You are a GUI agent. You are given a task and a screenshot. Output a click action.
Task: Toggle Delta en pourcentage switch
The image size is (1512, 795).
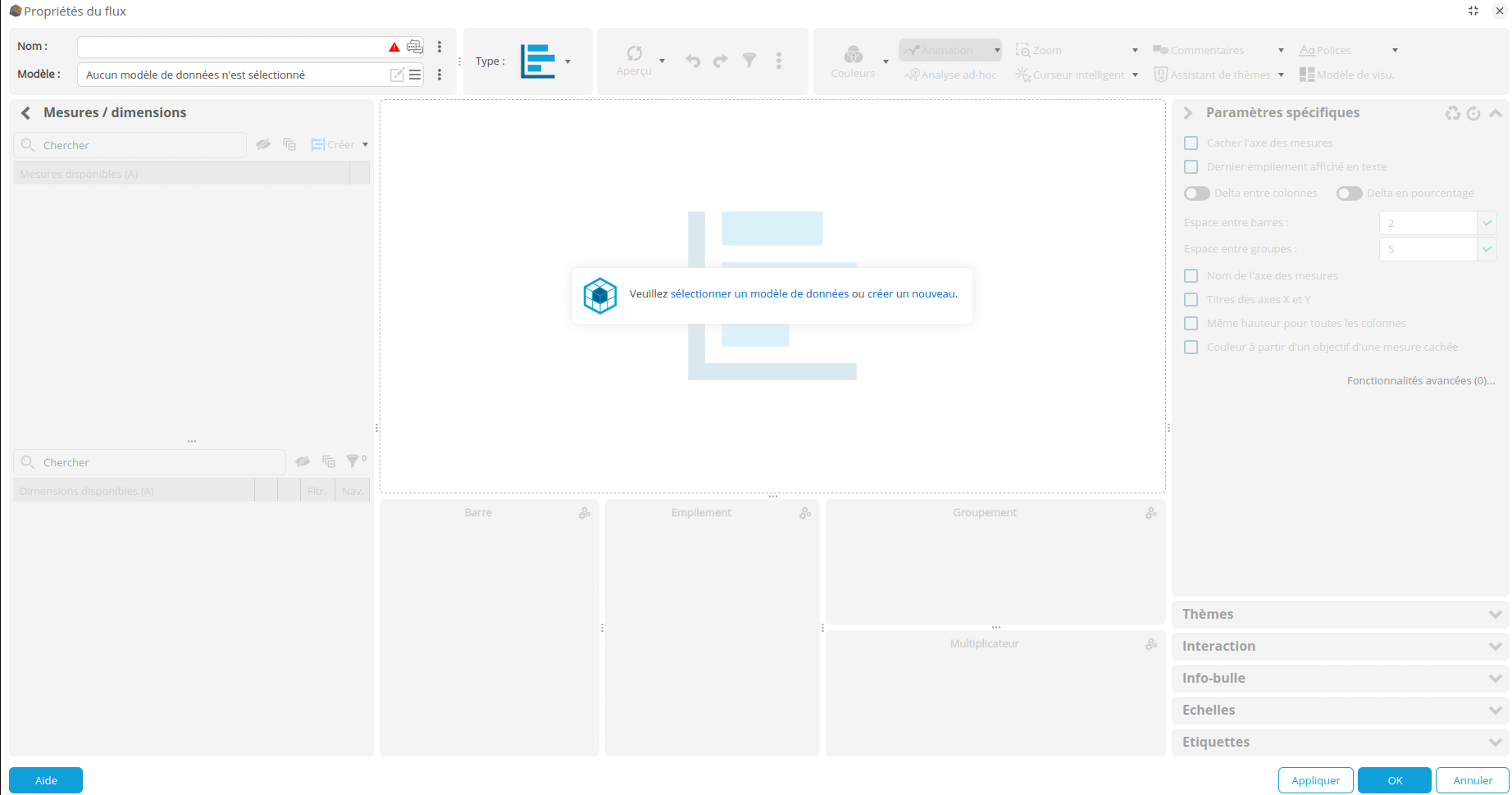pos(1349,193)
